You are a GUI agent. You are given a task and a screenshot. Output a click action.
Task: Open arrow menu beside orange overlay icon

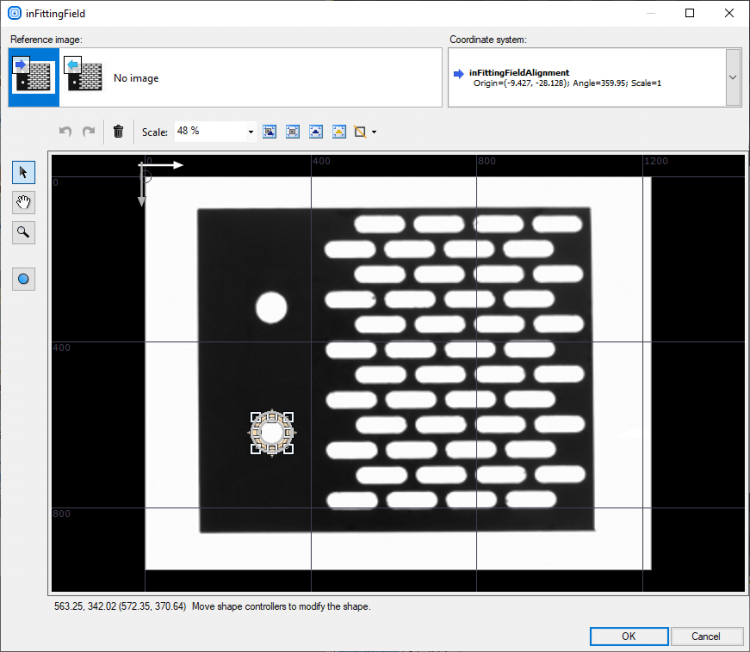[x=374, y=131]
